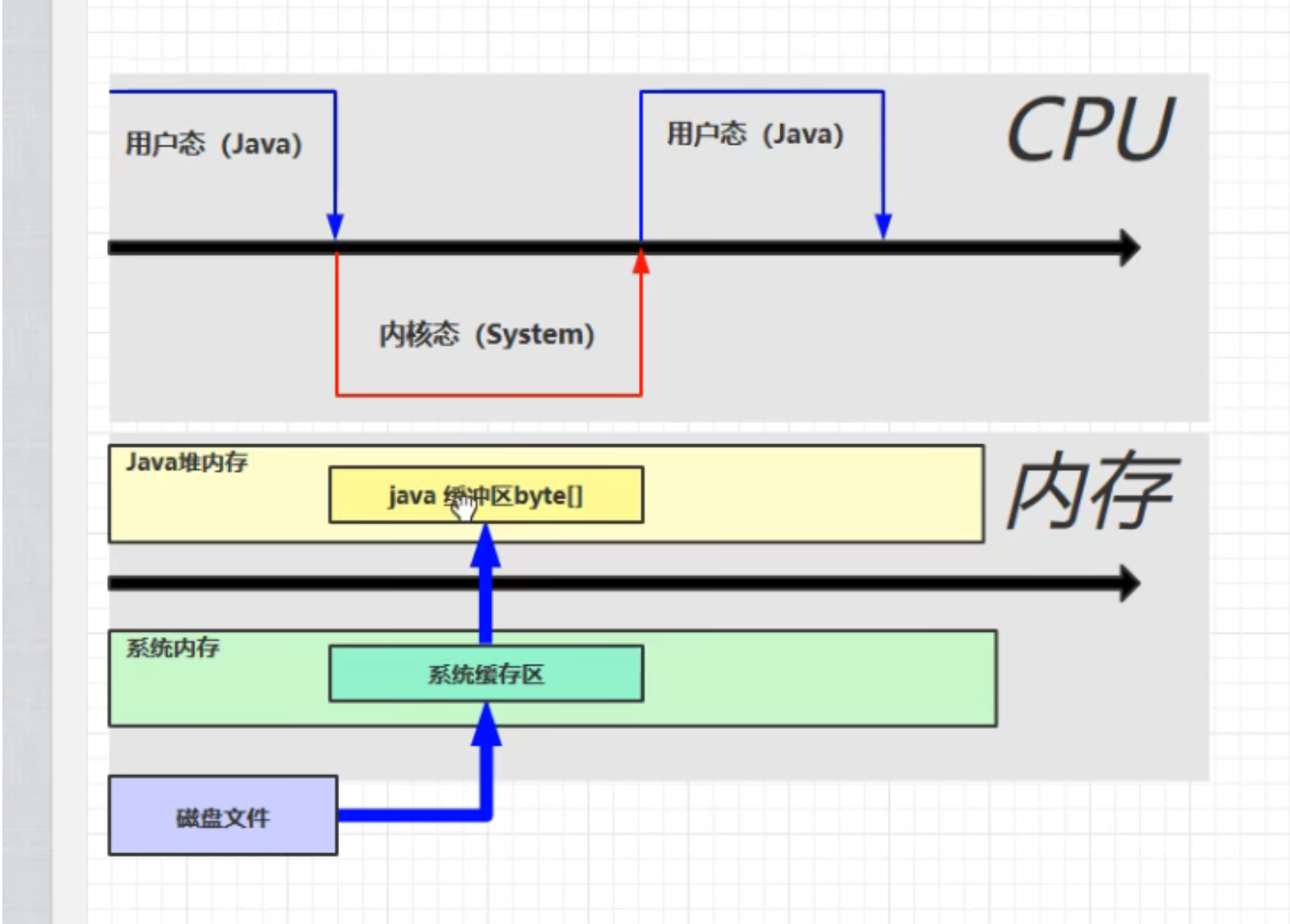This screenshot has width=1290, height=924.
Task: Click the left 用户态 (Java) label
Action: tap(213, 144)
